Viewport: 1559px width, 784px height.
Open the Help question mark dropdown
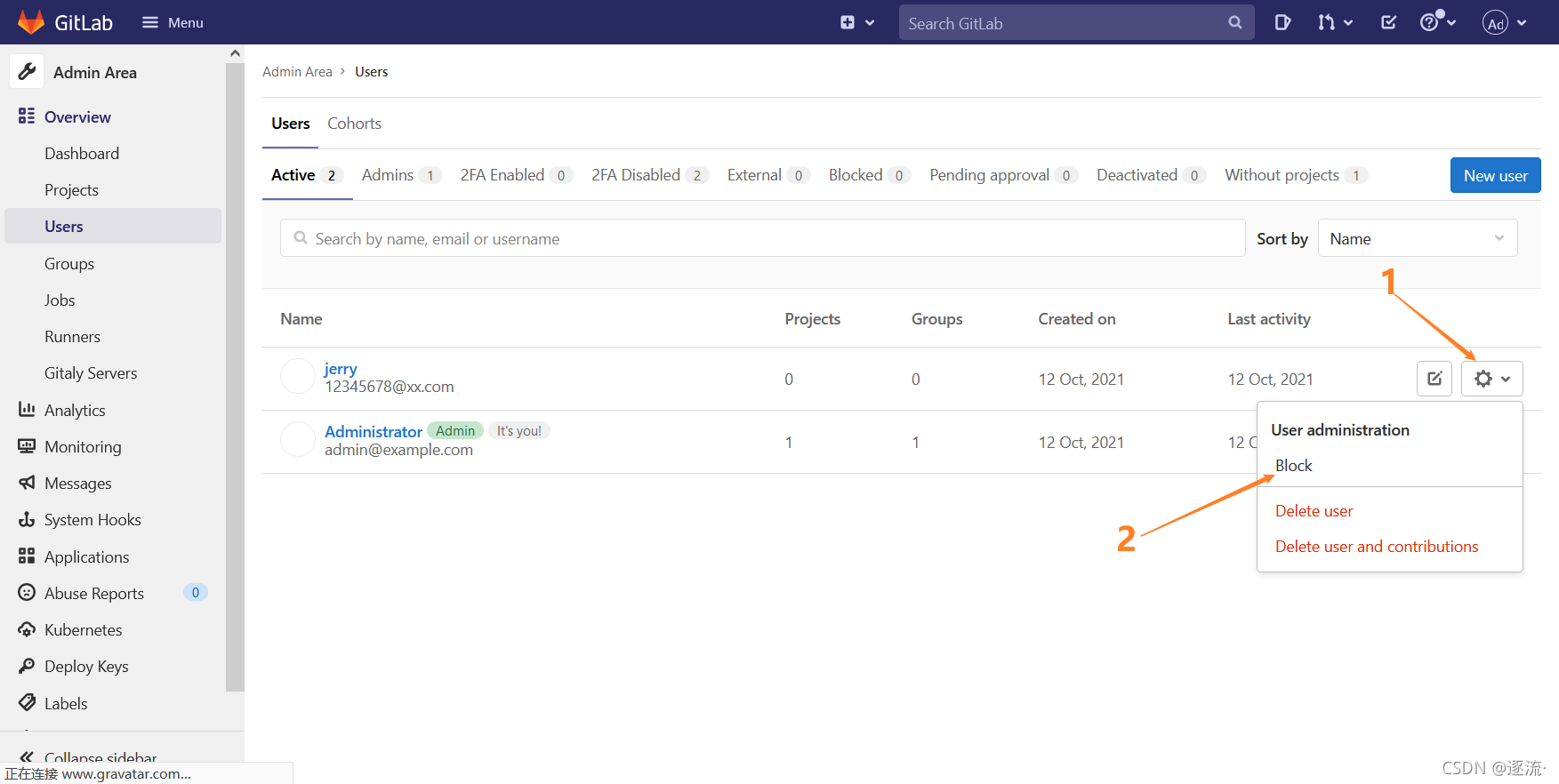[1437, 22]
